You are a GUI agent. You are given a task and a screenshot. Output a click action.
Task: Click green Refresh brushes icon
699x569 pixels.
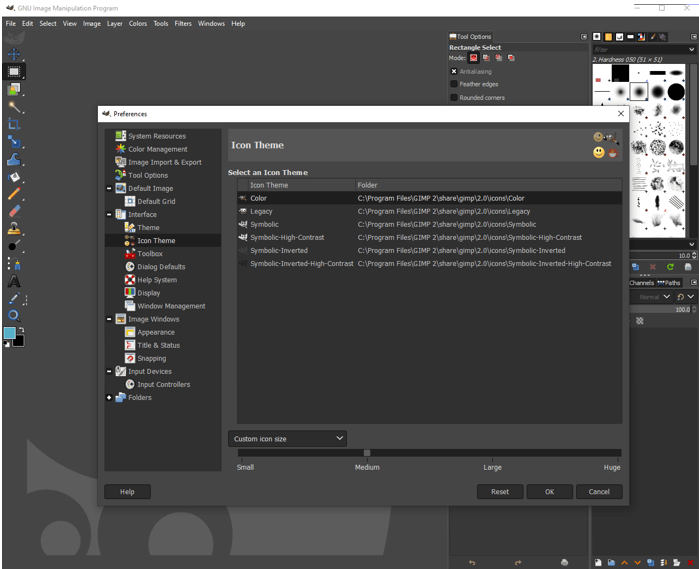(x=670, y=267)
